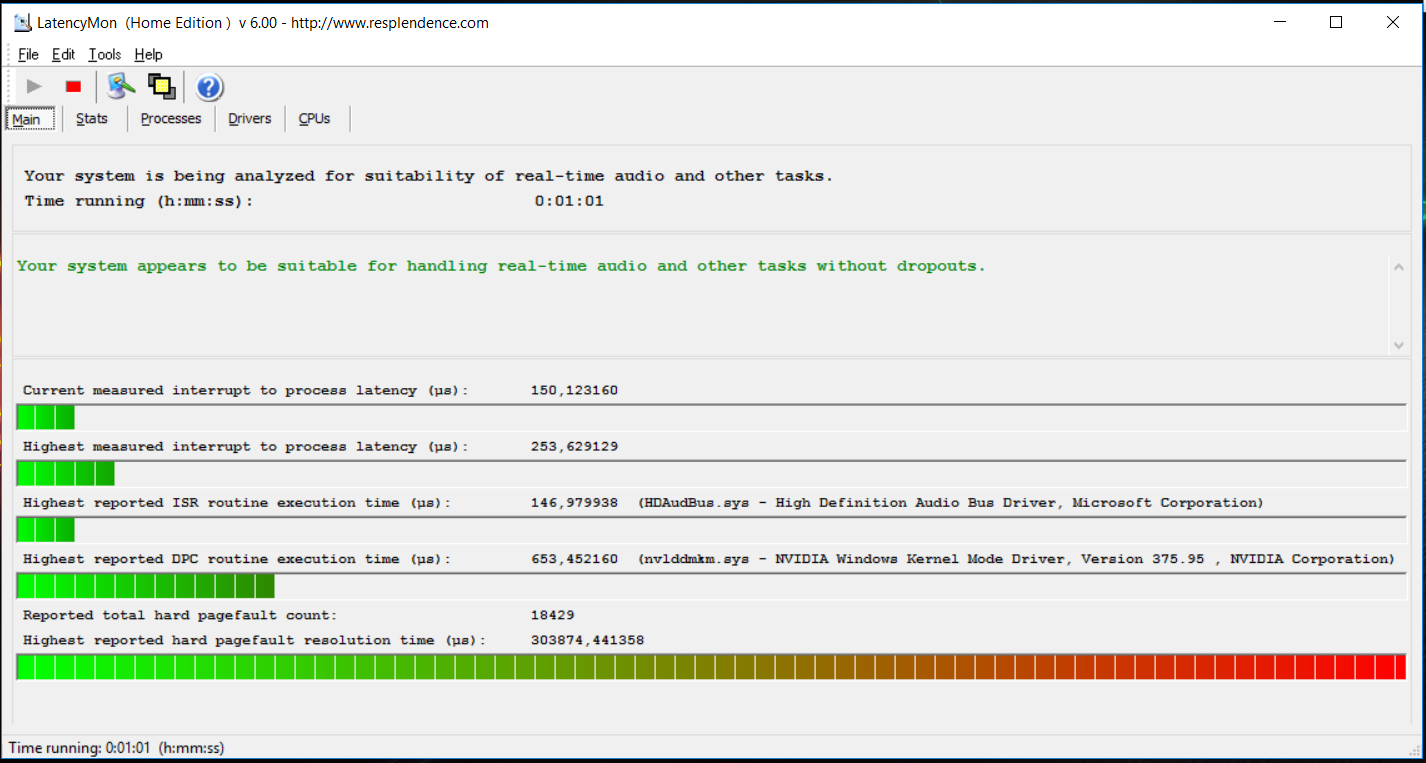The image size is (1426, 763).
Task: Click the pagefault count value 18429
Action: click(553, 615)
